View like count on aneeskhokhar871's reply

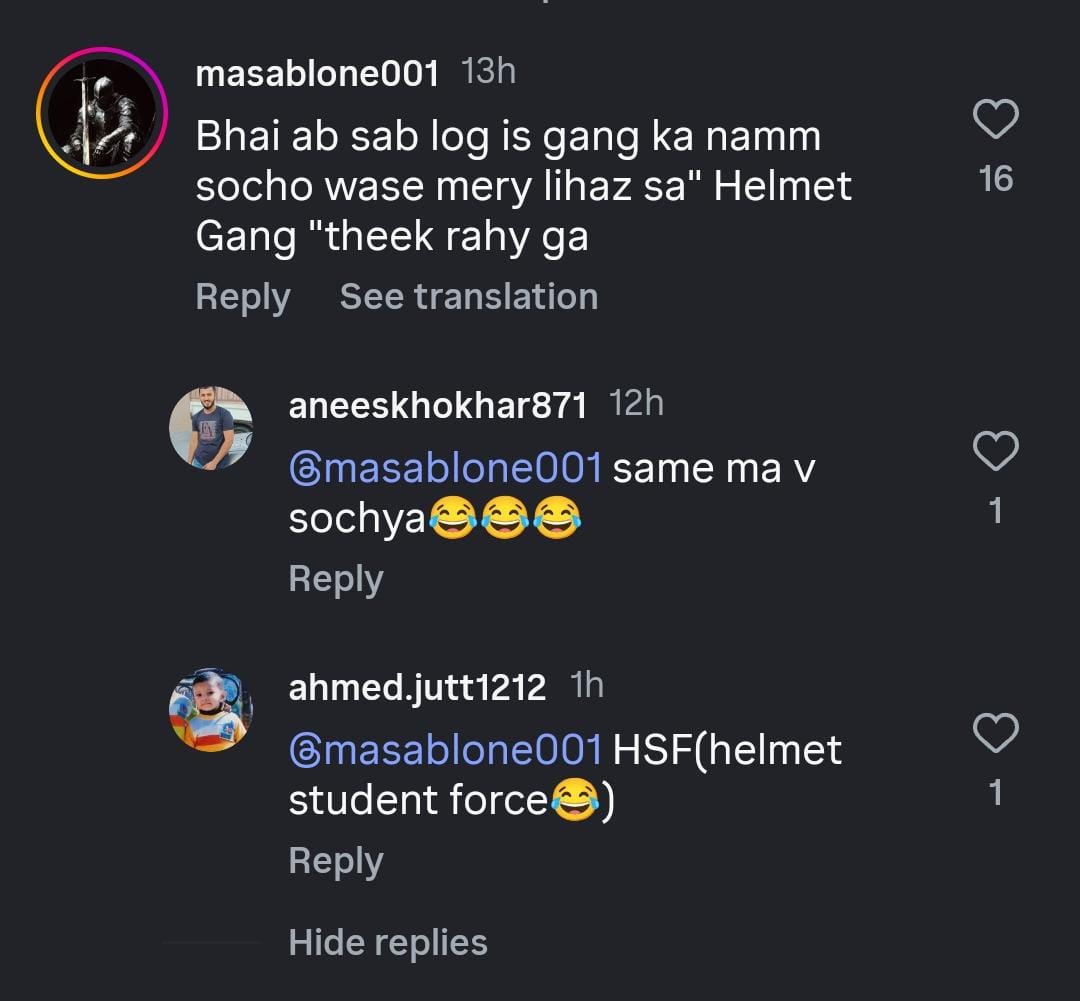tap(996, 511)
